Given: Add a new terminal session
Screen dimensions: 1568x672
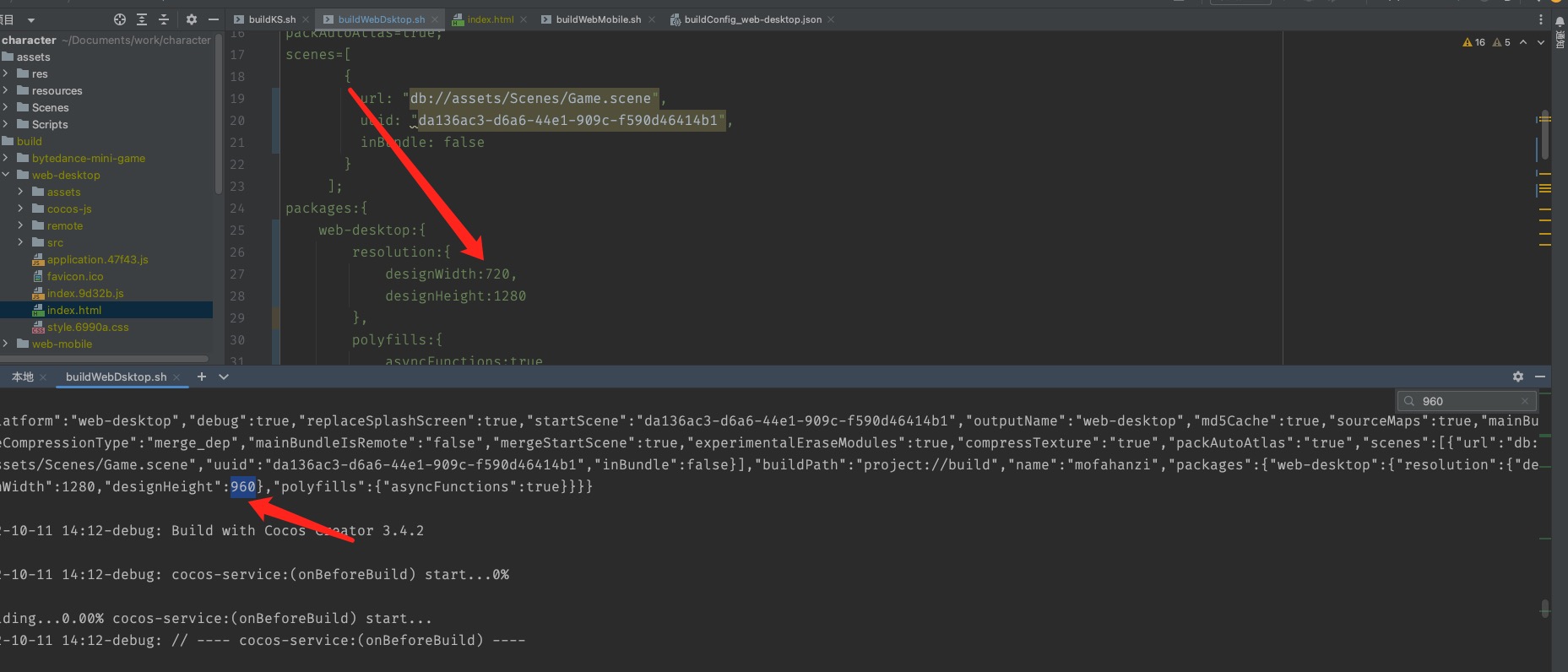Looking at the screenshot, I should (x=202, y=377).
